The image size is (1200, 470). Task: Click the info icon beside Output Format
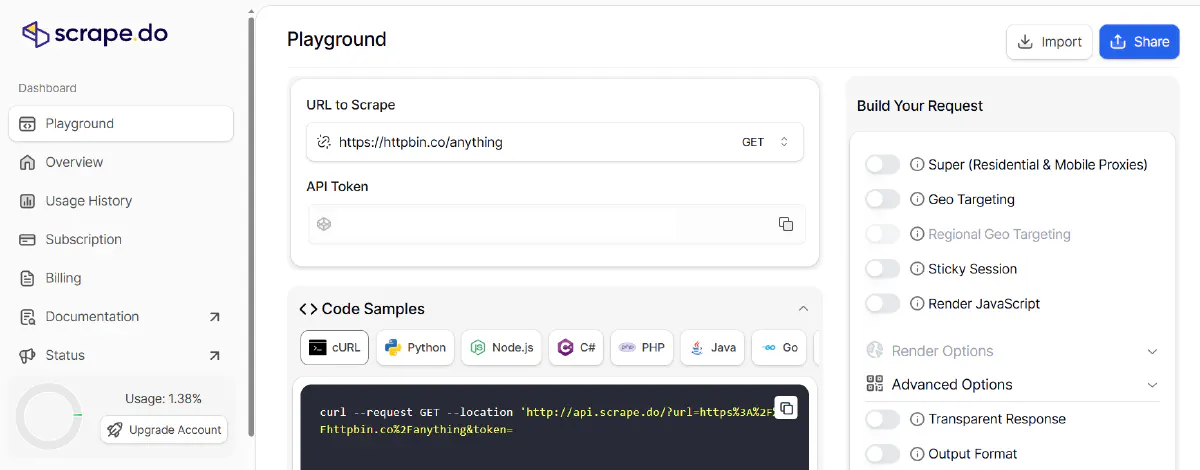[x=917, y=454]
